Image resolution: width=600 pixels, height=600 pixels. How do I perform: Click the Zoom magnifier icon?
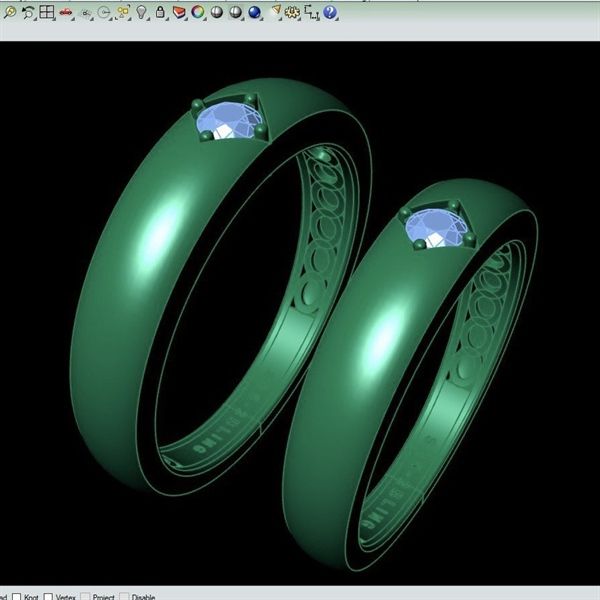9,12
